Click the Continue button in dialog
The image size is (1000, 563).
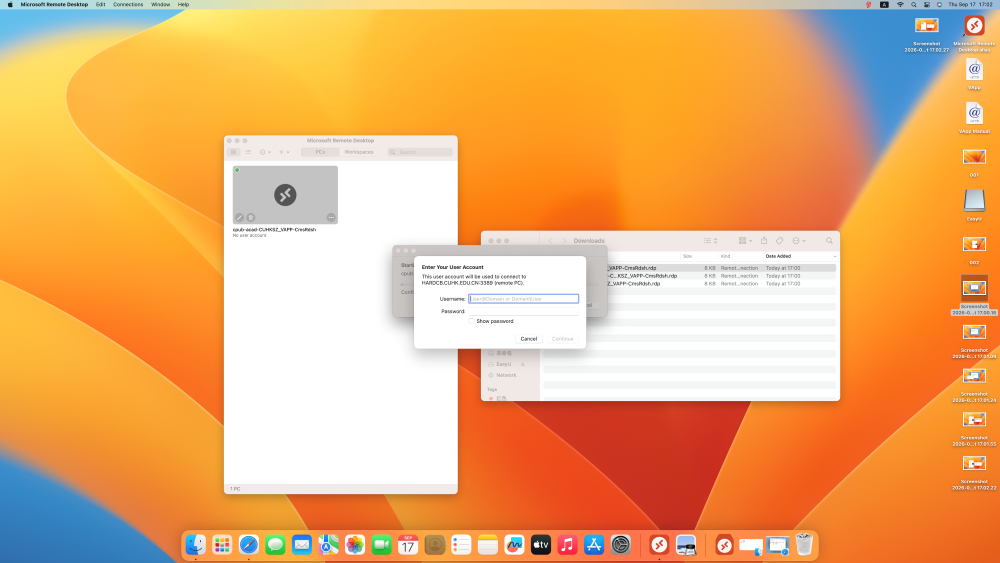pos(562,339)
